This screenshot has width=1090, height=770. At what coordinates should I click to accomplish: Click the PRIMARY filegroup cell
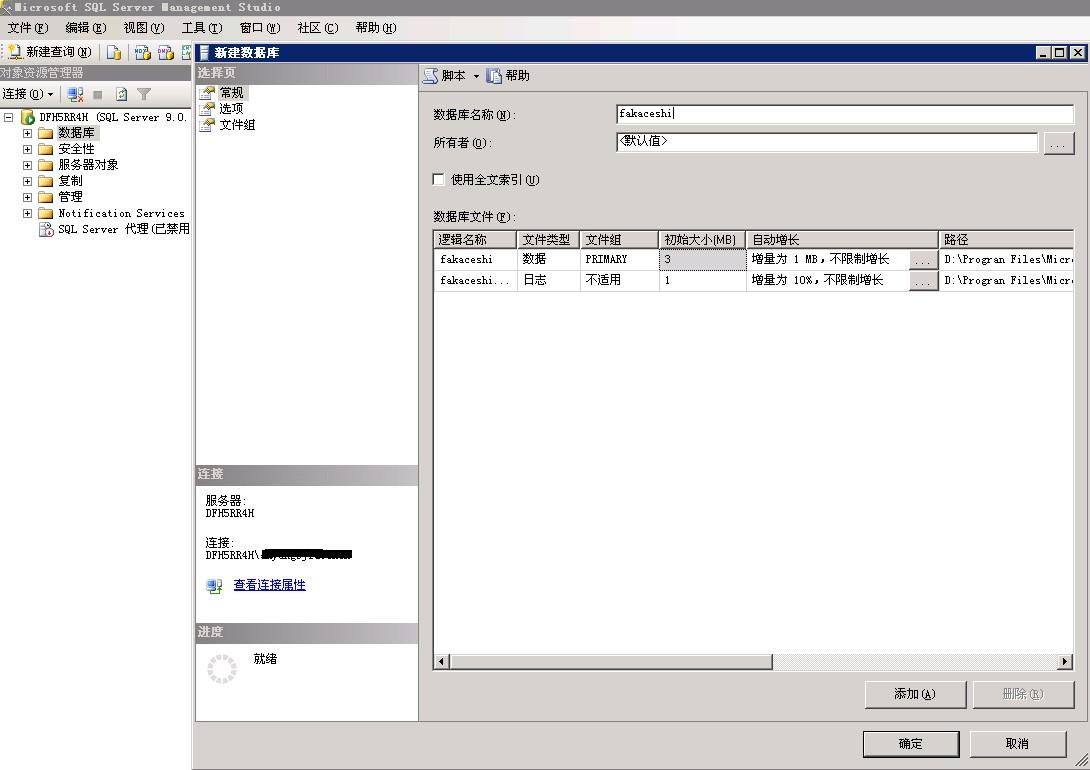point(619,259)
